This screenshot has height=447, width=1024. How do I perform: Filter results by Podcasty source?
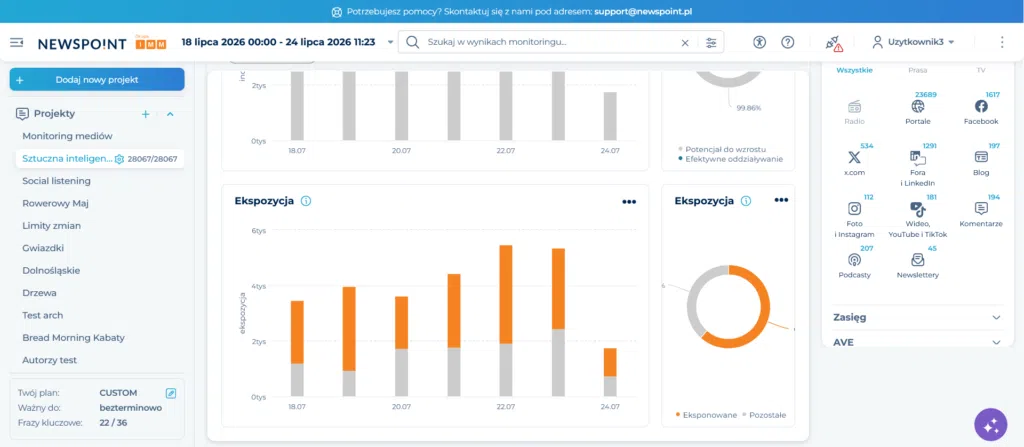click(x=854, y=265)
